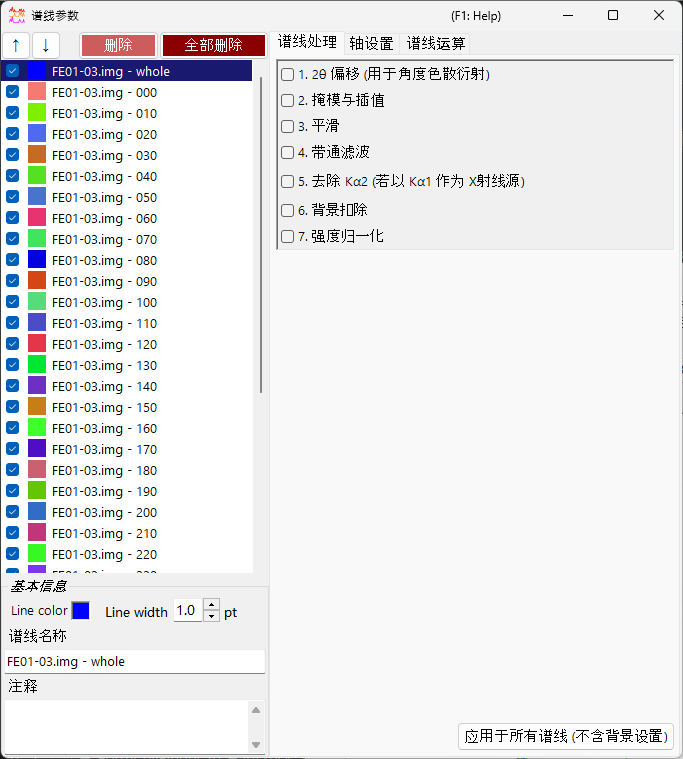Click the red swatch of profile 120
683x759 pixels.
tap(37, 344)
